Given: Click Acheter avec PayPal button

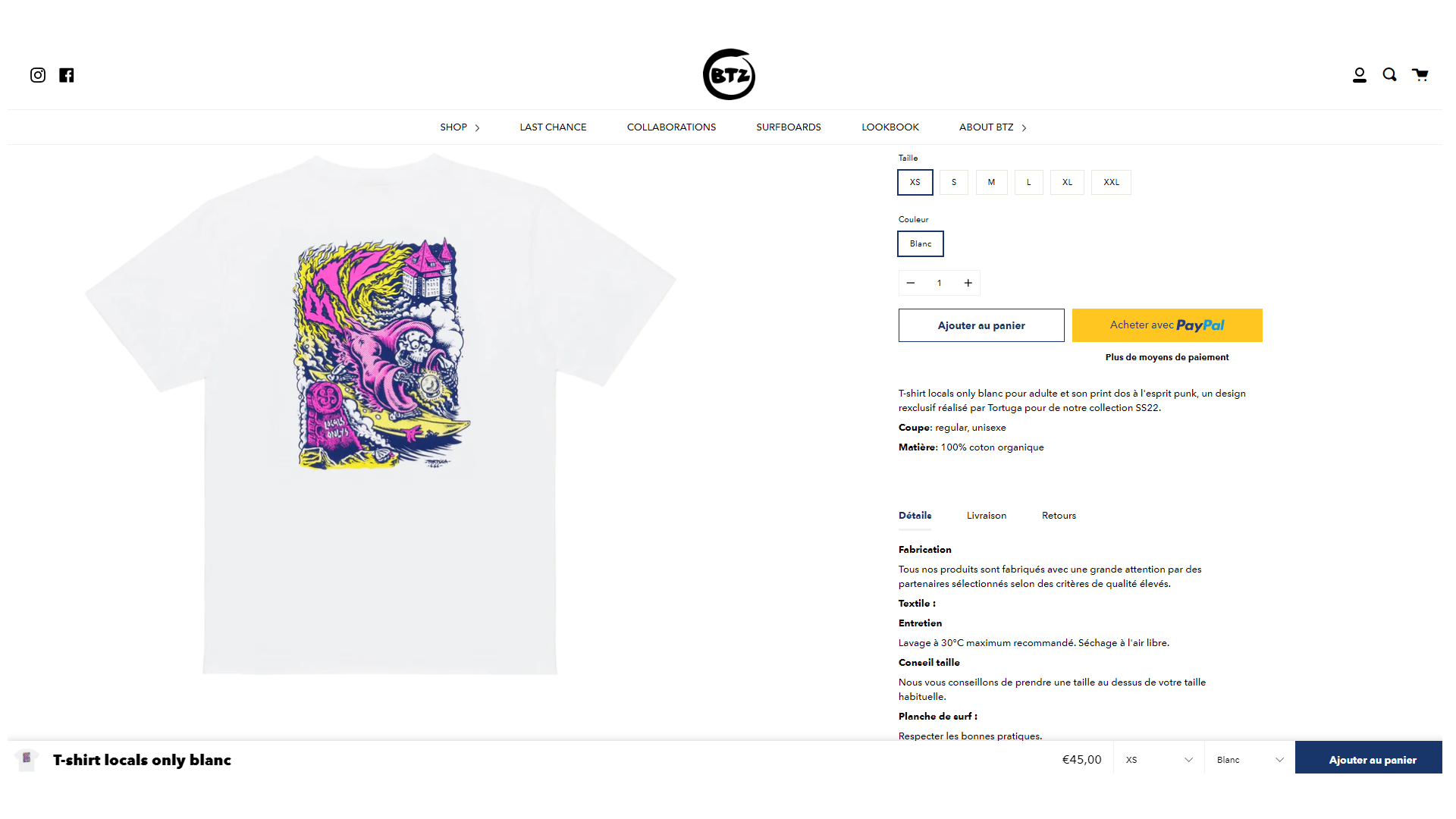Looking at the screenshot, I should pos(1167,325).
